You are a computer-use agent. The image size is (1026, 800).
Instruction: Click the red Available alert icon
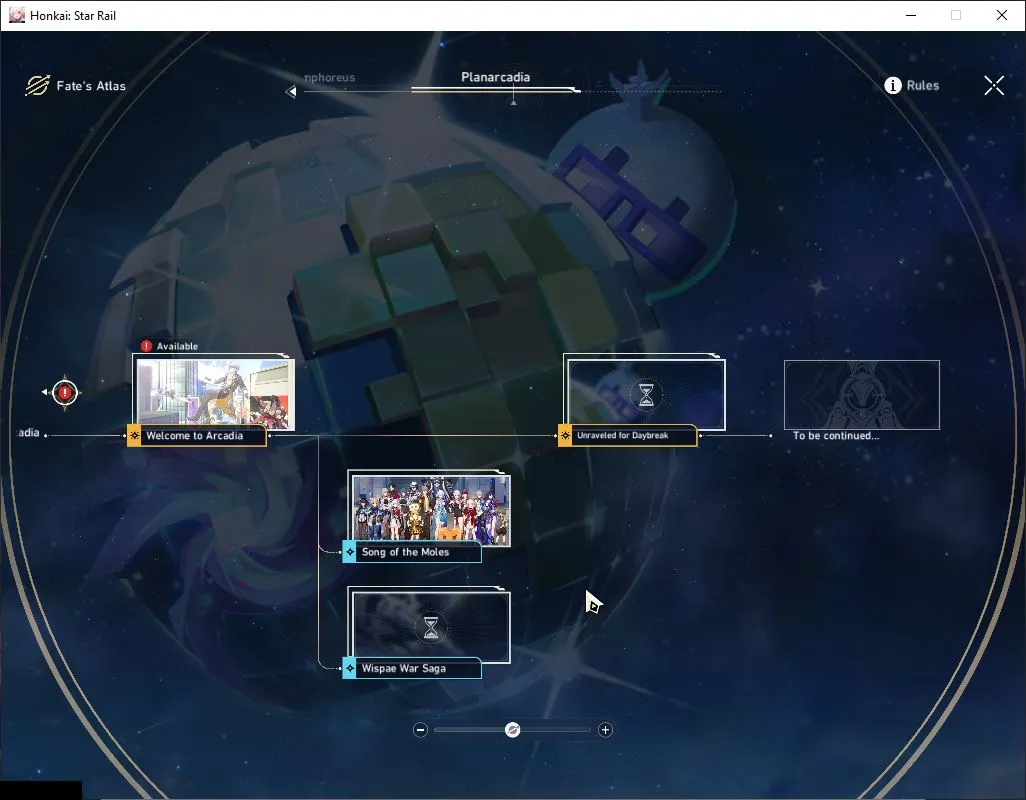147,346
